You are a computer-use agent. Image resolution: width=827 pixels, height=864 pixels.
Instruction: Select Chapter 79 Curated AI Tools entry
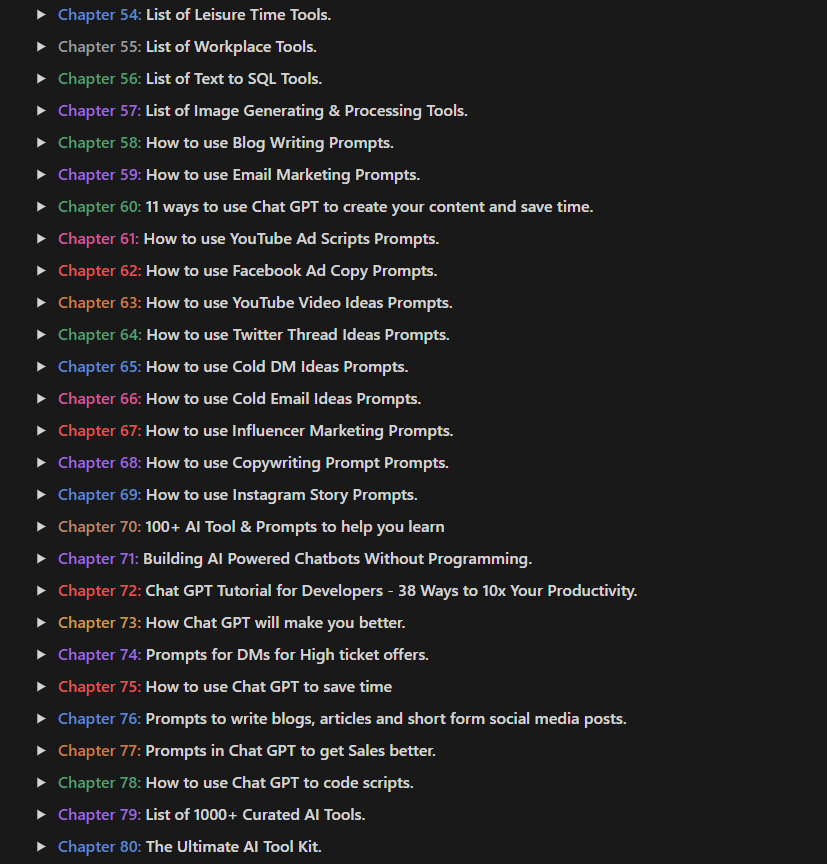coord(212,814)
